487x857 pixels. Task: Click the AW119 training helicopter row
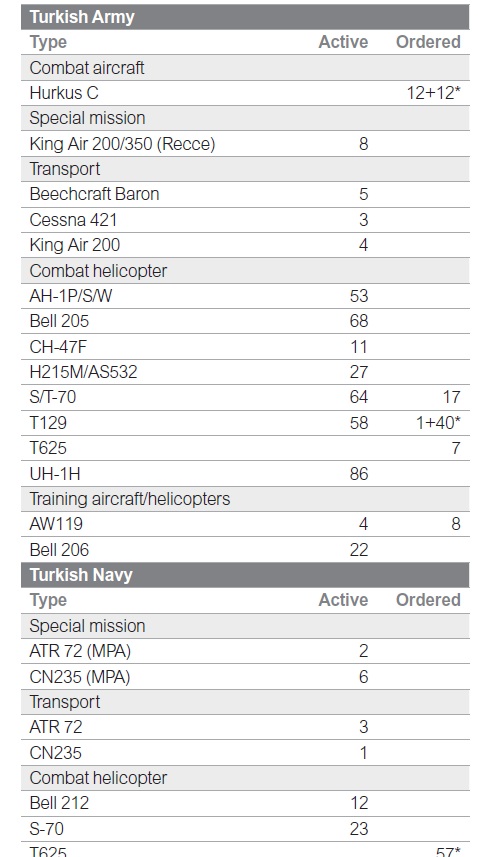245,524
